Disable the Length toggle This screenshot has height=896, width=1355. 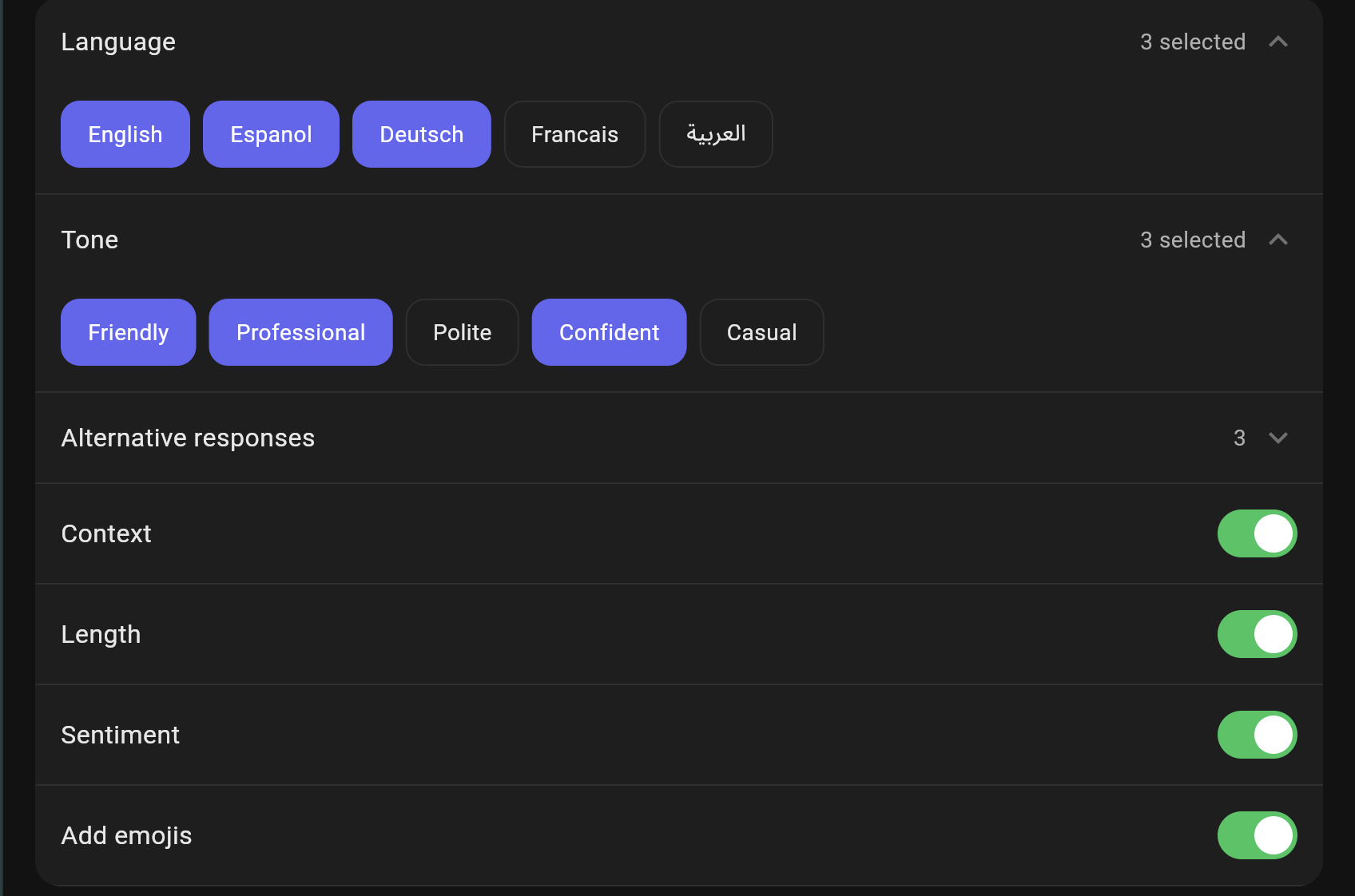tap(1257, 634)
